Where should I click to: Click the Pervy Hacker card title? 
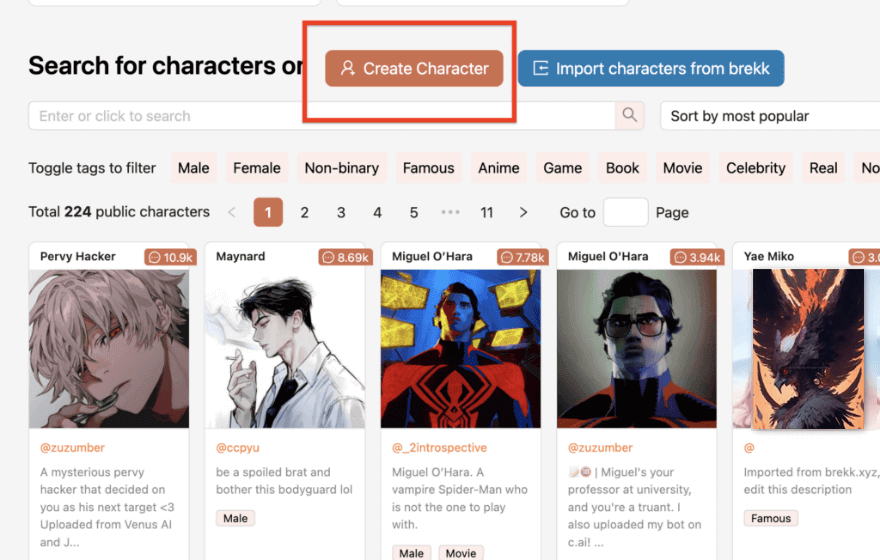pyautogui.click(x=77, y=256)
